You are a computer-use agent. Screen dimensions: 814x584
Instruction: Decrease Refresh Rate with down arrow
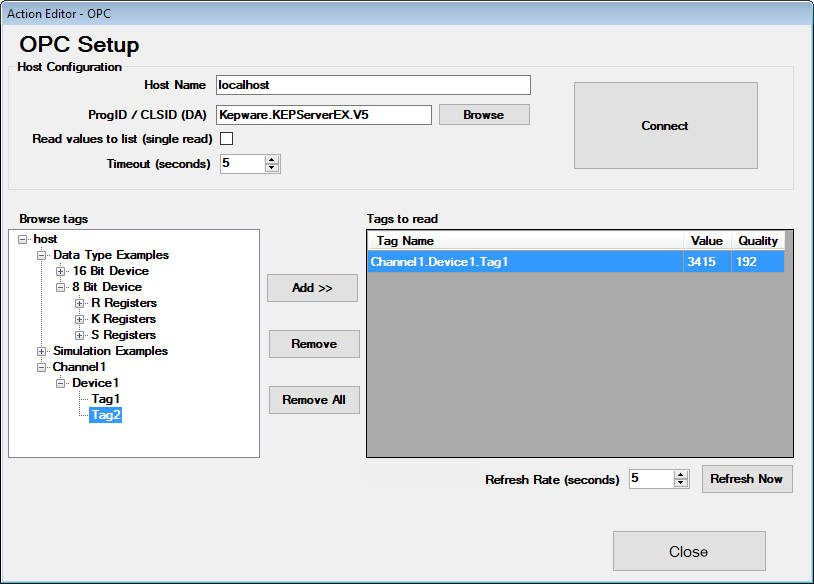pyautogui.click(x=681, y=484)
